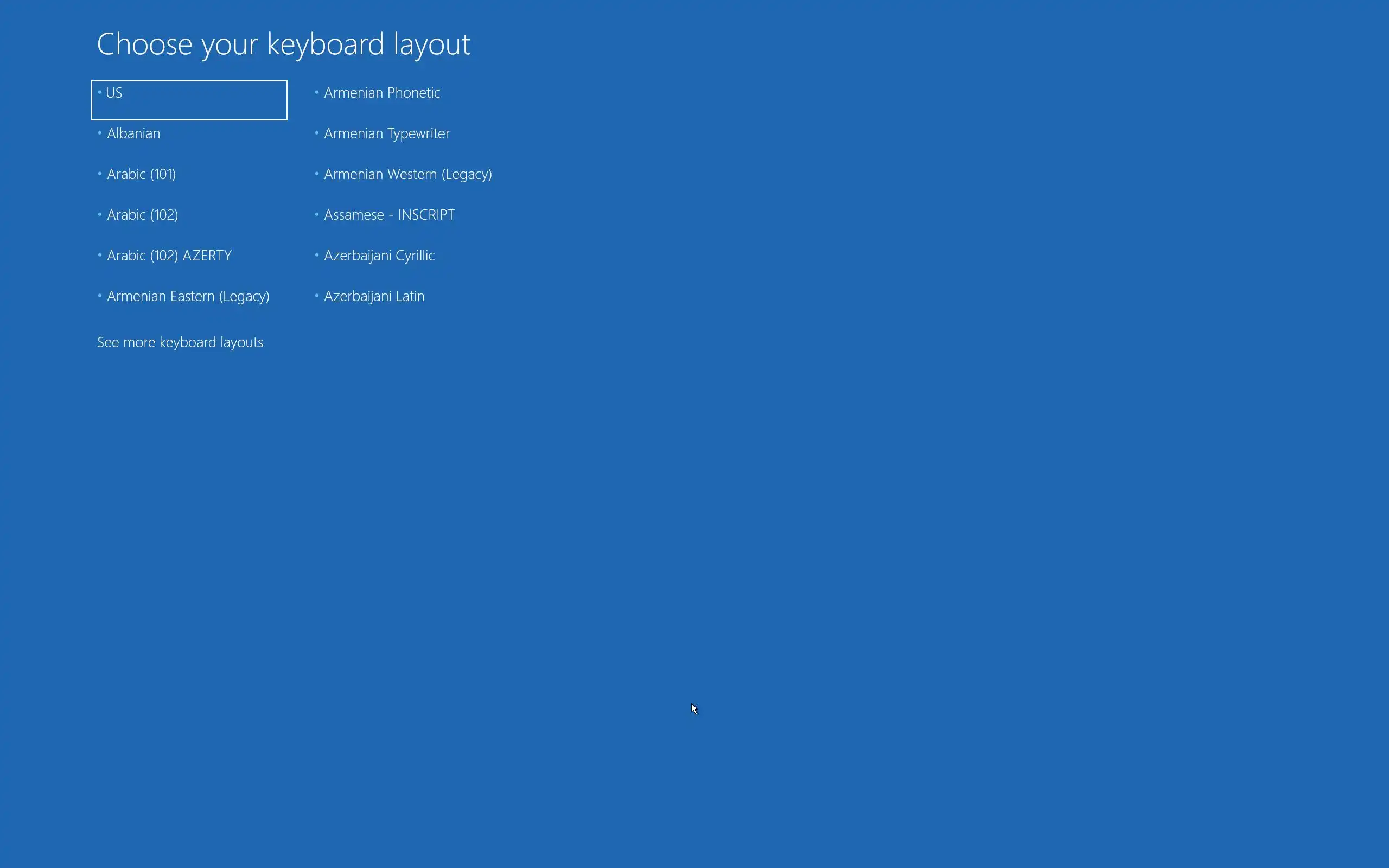The height and width of the screenshot is (868, 1389).
Task: Choose Arabic (102) AZERTY layout
Action: click(x=169, y=256)
